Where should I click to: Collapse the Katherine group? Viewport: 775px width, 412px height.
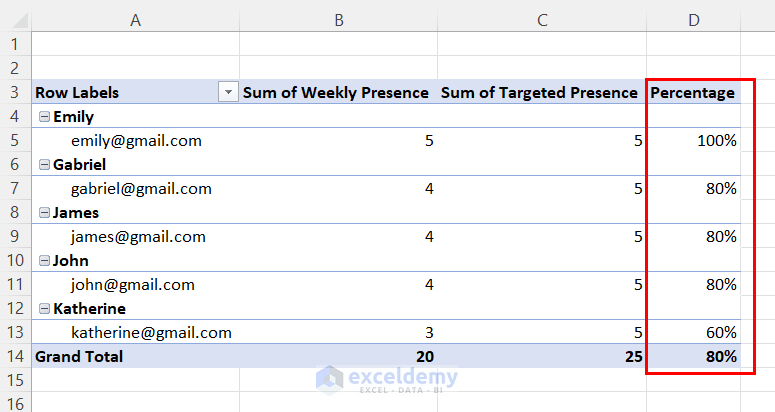[44, 308]
